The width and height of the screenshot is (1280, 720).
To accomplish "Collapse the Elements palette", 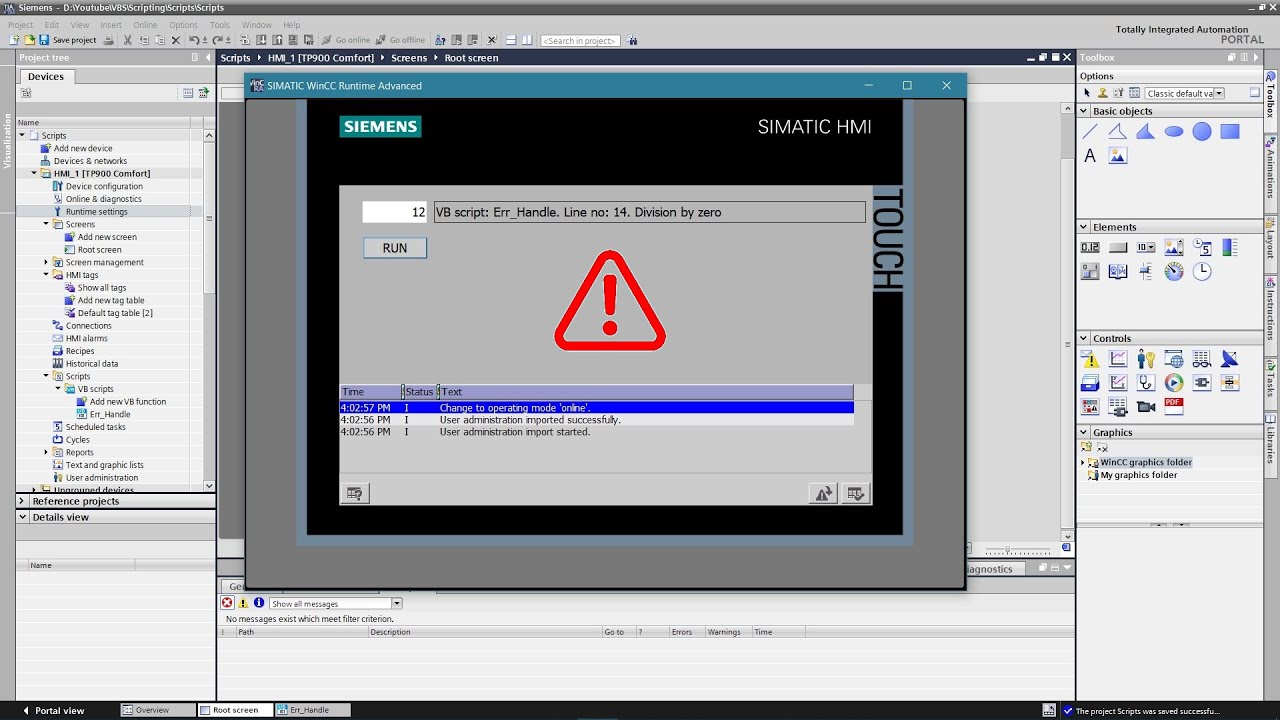I will [1084, 227].
